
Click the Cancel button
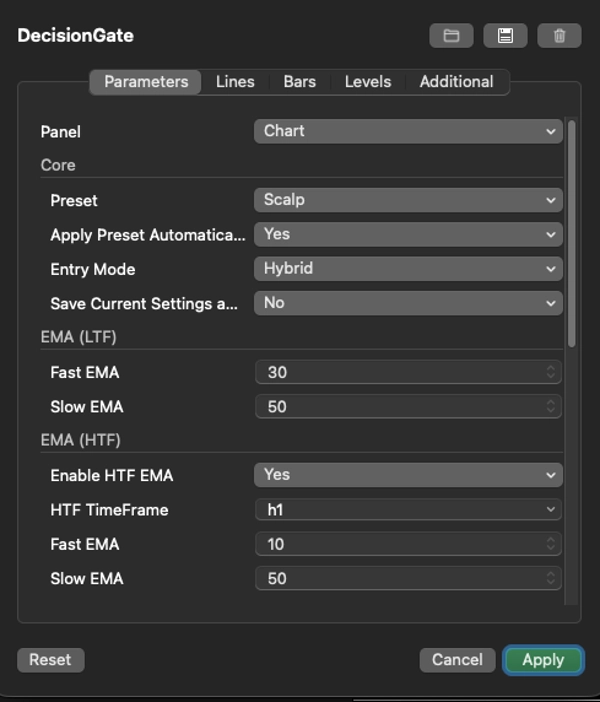click(x=457, y=660)
